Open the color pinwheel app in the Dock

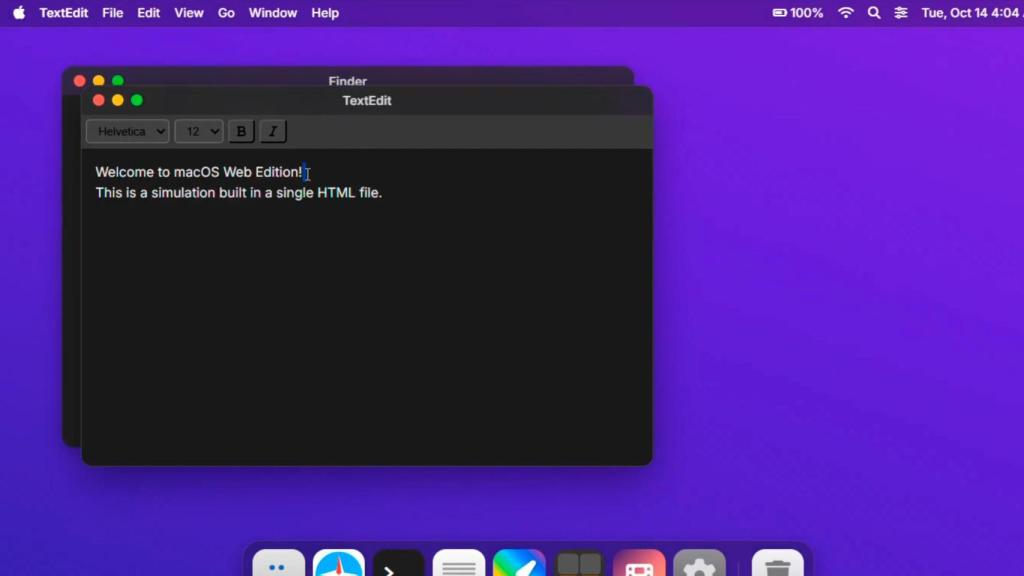coord(519,563)
